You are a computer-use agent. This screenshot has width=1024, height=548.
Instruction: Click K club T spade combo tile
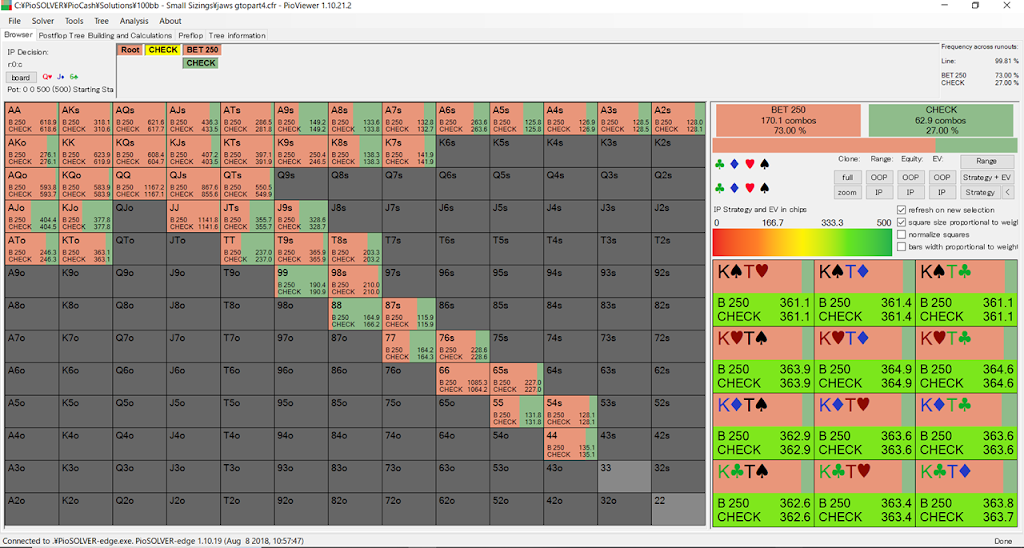tap(763, 492)
